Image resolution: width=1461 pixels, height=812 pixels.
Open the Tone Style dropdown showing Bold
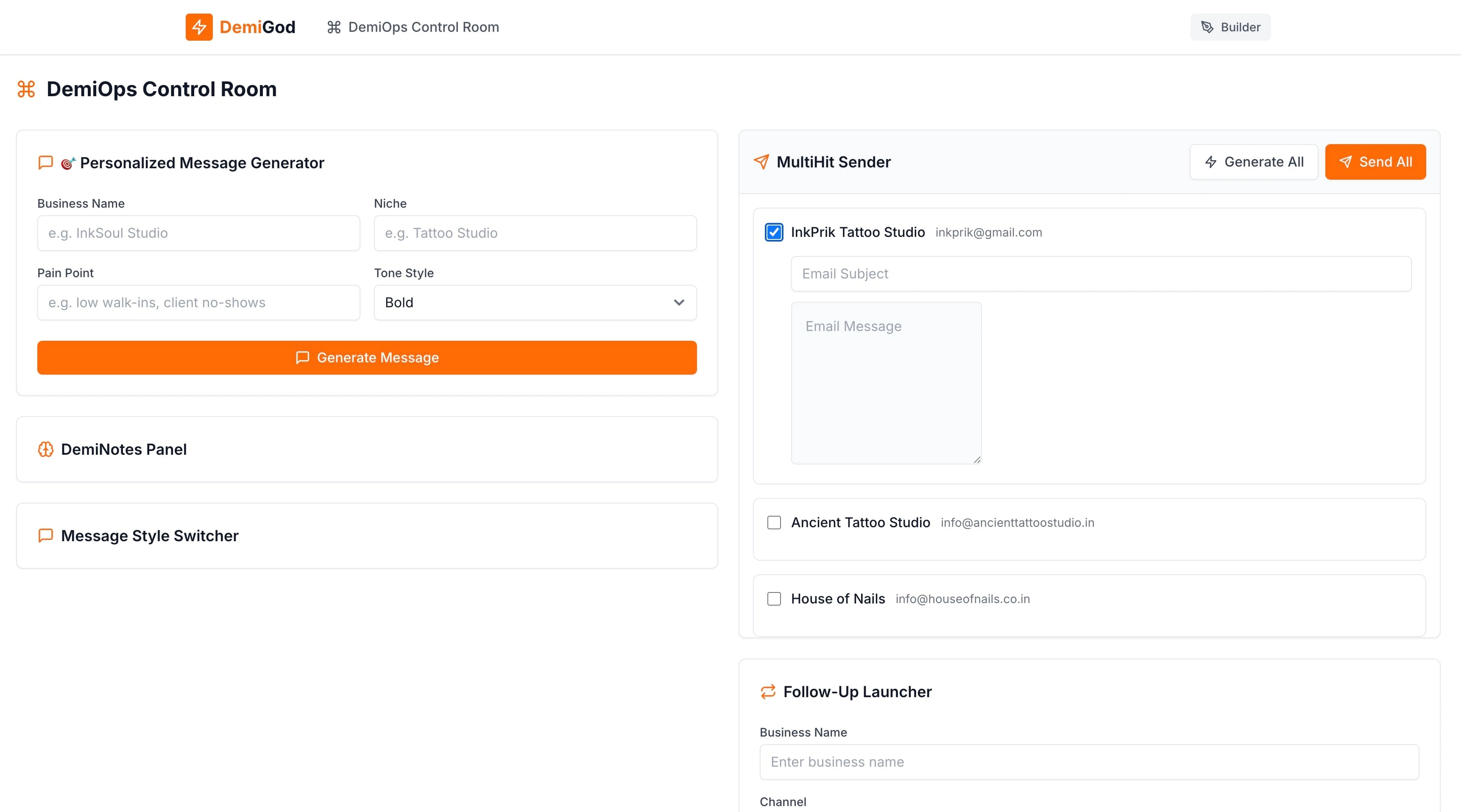pyautogui.click(x=535, y=302)
